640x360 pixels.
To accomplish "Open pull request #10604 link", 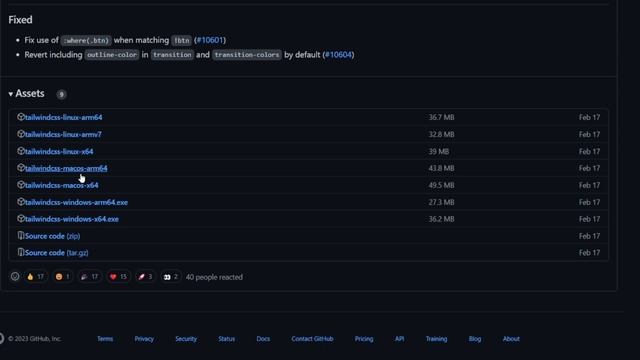I will coord(338,55).
